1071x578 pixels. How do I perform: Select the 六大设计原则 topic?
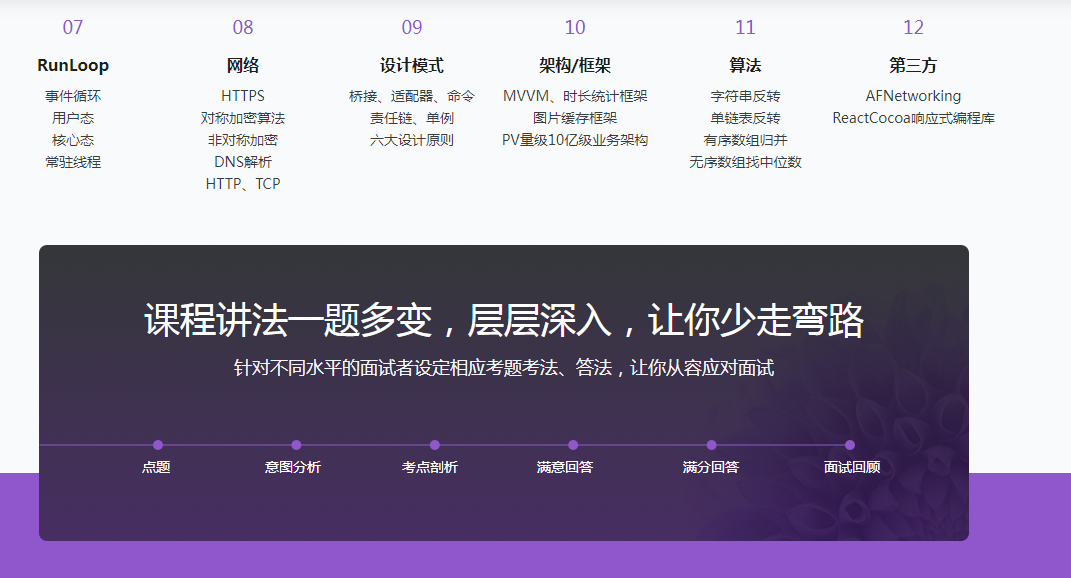(x=412, y=140)
